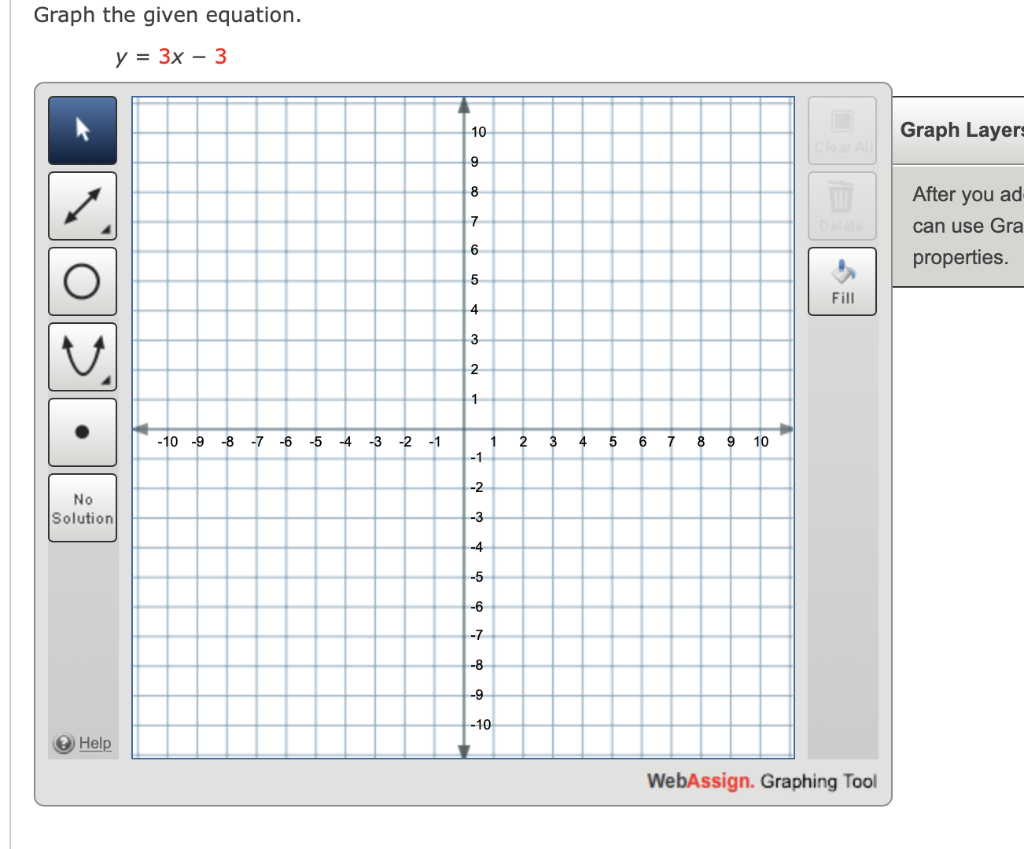Select the point plotting tool
This screenshot has height=849, width=1024.
82,432
